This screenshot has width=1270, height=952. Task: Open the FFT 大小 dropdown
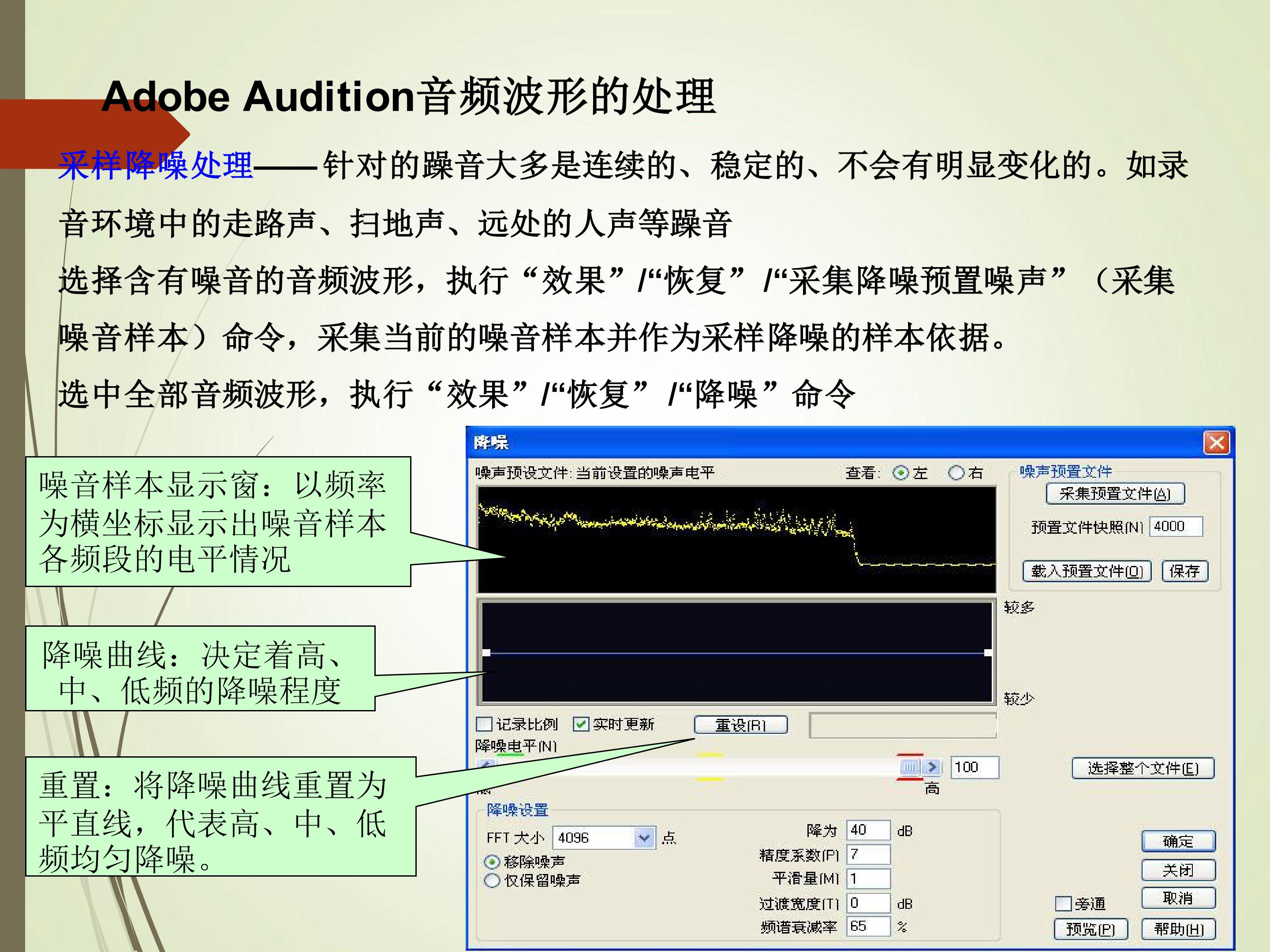point(644,838)
